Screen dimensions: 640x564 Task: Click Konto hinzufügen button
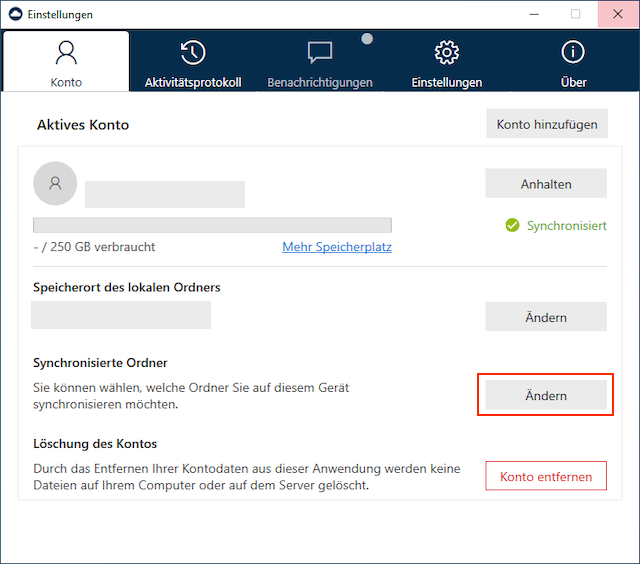click(547, 124)
